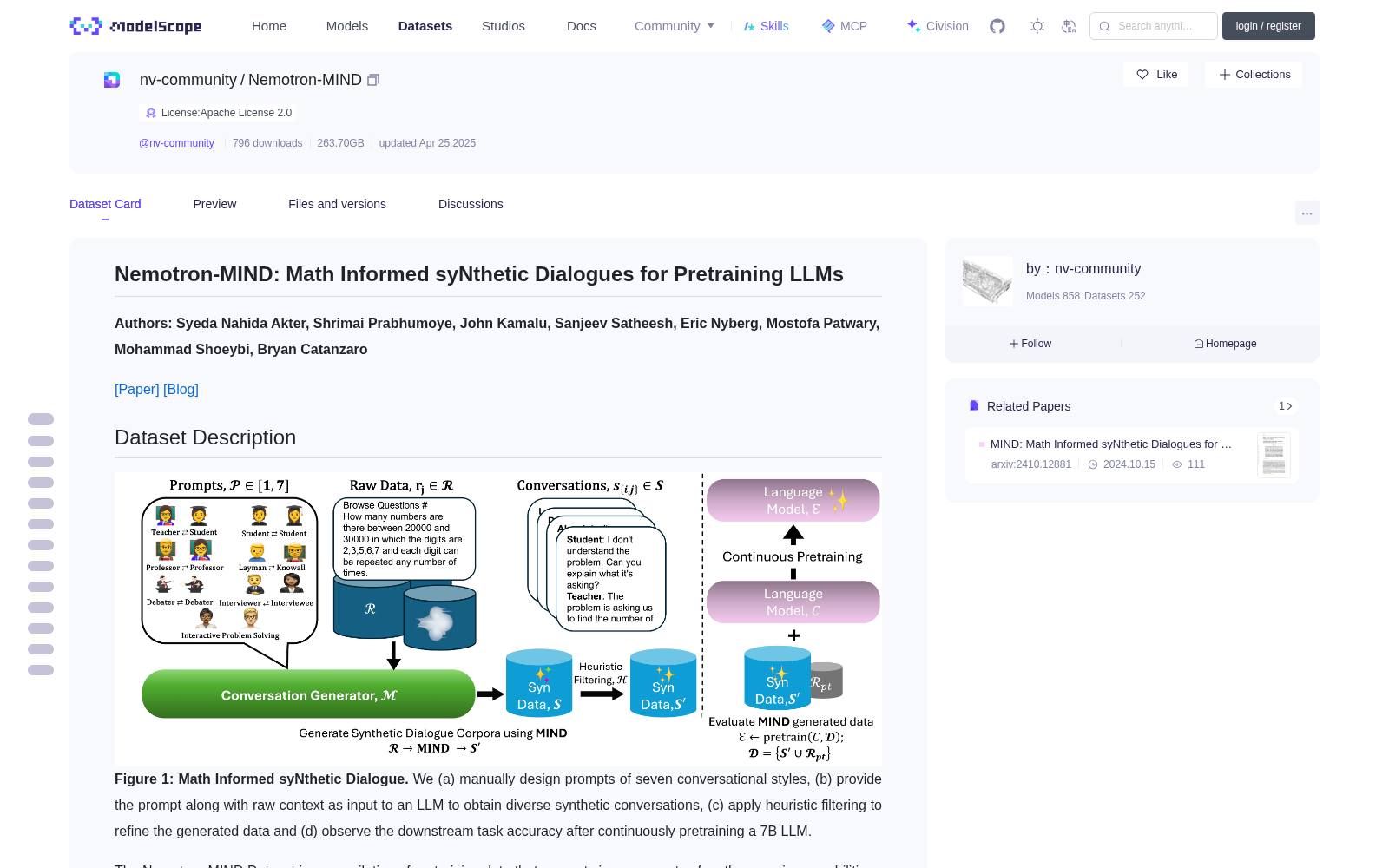Open the Docs section
Image resolution: width=1389 pixels, height=868 pixels.
tap(582, 26)
